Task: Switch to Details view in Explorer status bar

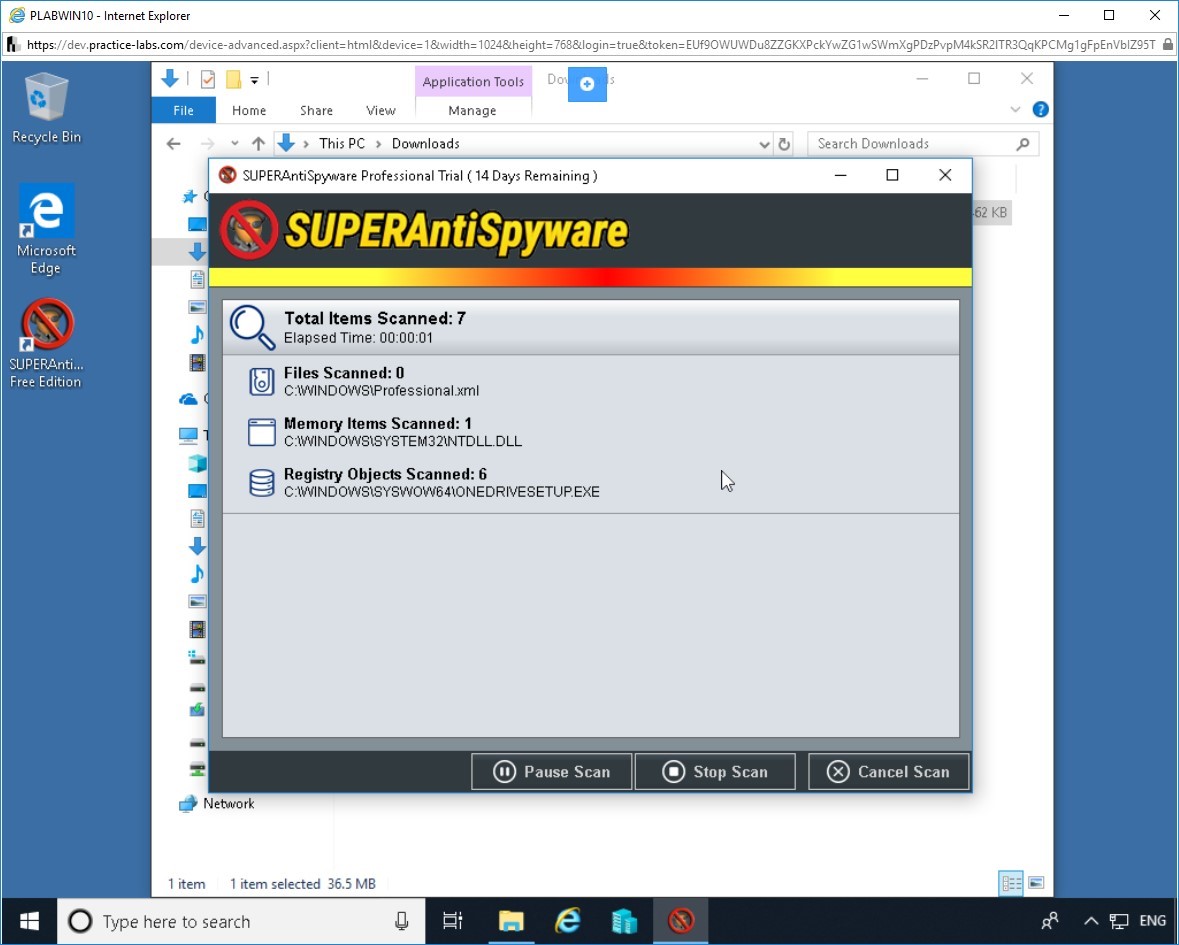Action: [x=1011, y=883]
